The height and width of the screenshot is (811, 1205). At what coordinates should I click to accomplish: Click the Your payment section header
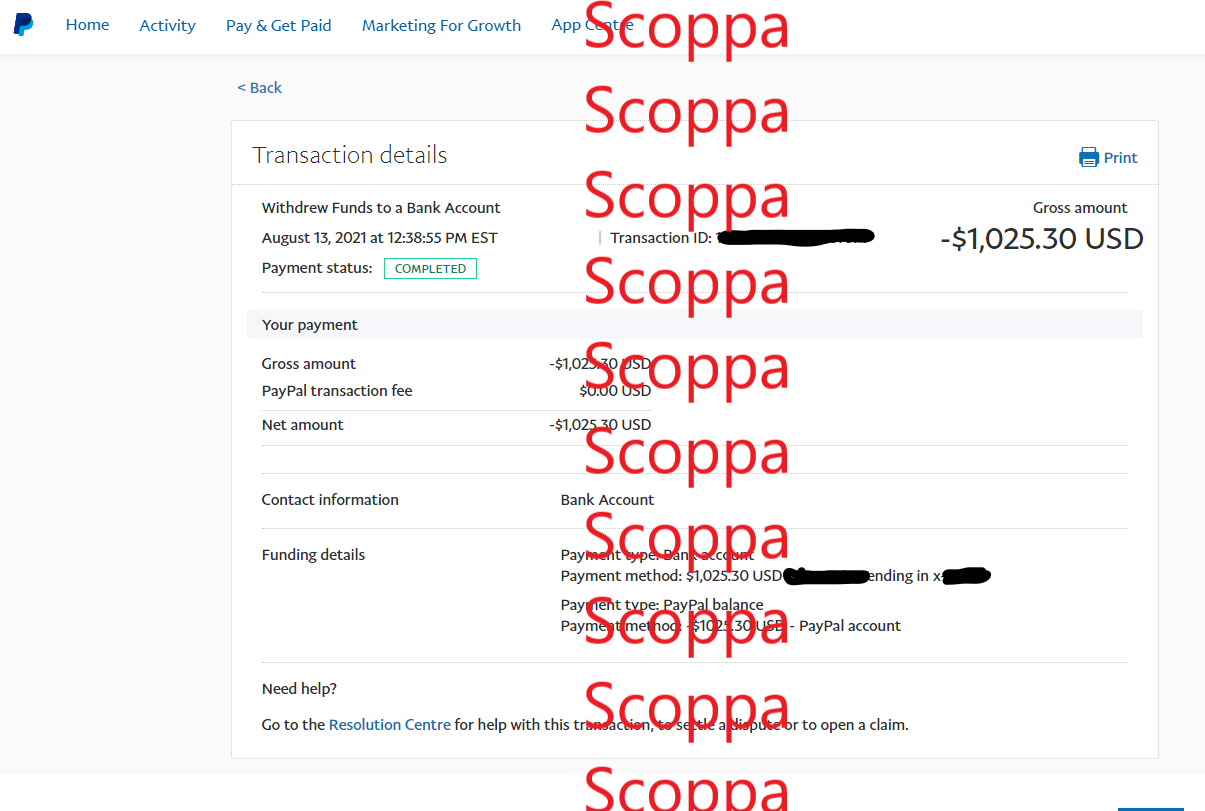click(309, 325)
